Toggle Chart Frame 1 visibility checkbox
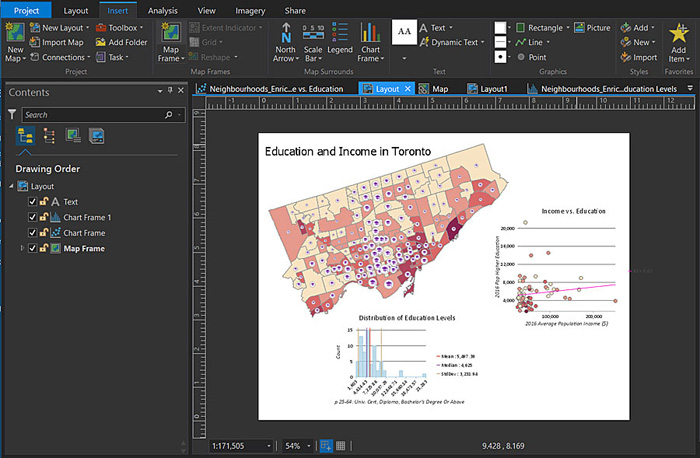Viewport: 700px width, 458px height. (33, 217)
